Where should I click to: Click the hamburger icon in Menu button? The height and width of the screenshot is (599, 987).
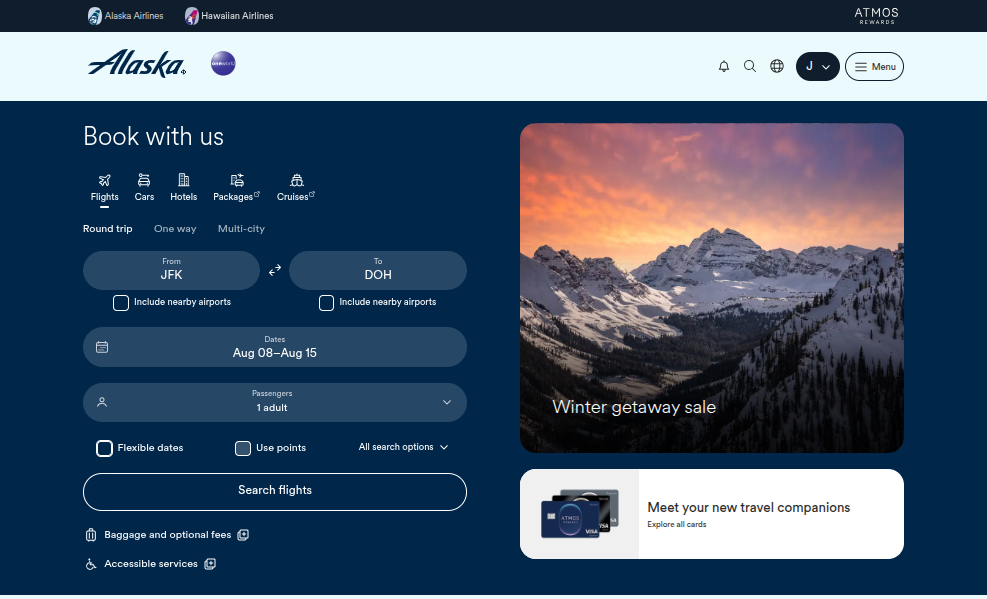pyautogui.click(x=860, y=67)
